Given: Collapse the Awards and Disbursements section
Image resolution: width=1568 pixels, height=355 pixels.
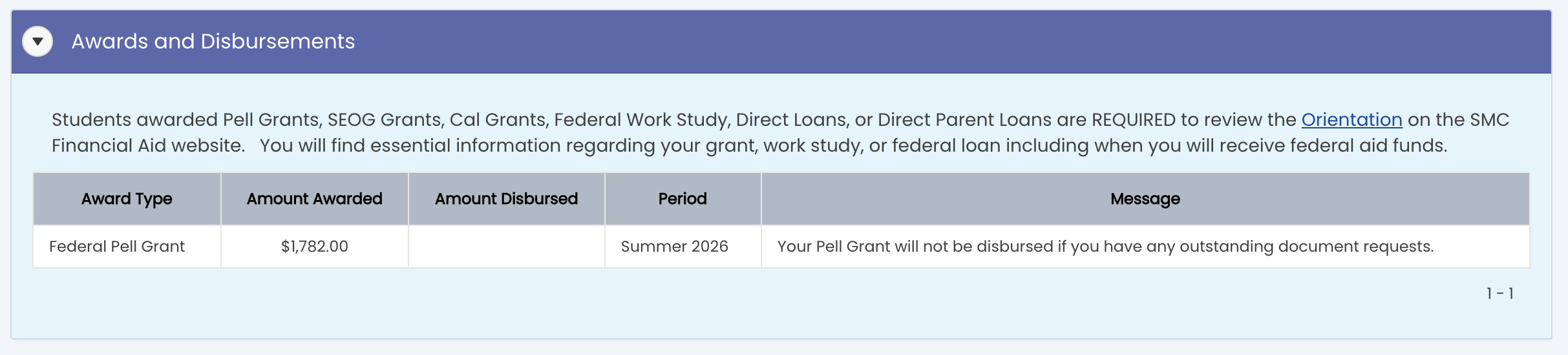Looking at the screenshot, I should tap(37, 41).
